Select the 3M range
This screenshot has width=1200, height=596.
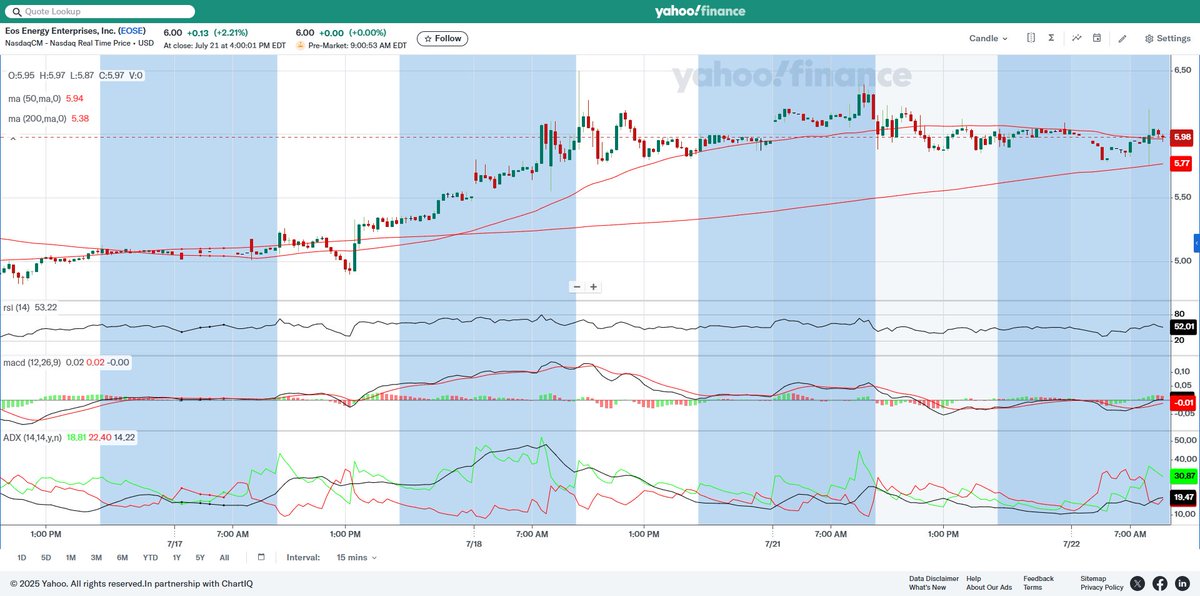96,557
